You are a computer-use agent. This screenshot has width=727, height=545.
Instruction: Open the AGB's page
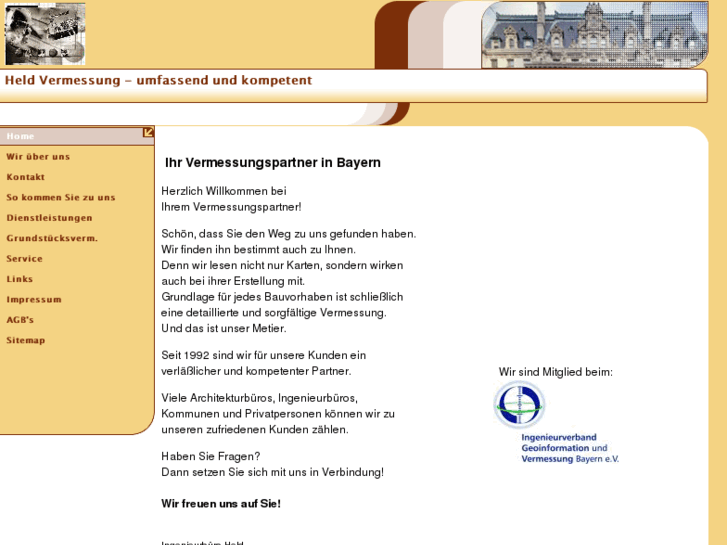click(20, 320)
